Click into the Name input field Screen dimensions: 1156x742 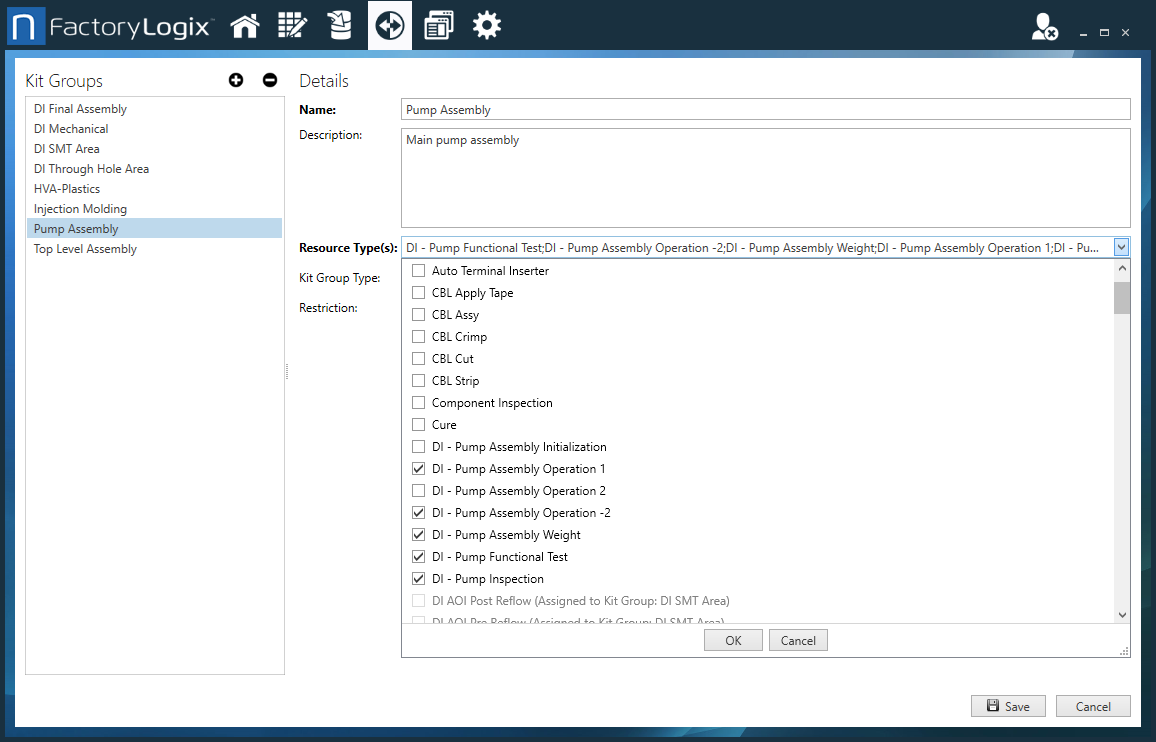click(765, 109)
